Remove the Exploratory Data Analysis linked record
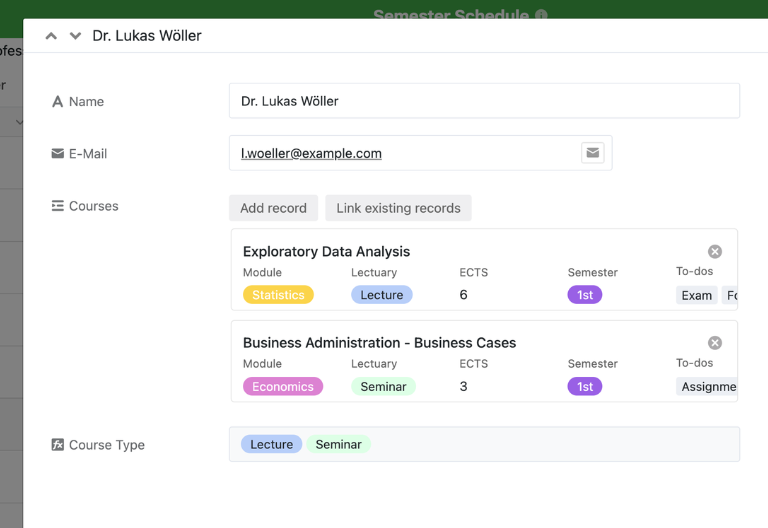Image resolution: width=768 pixels, height=528 pixels. (x=715, y=251)
